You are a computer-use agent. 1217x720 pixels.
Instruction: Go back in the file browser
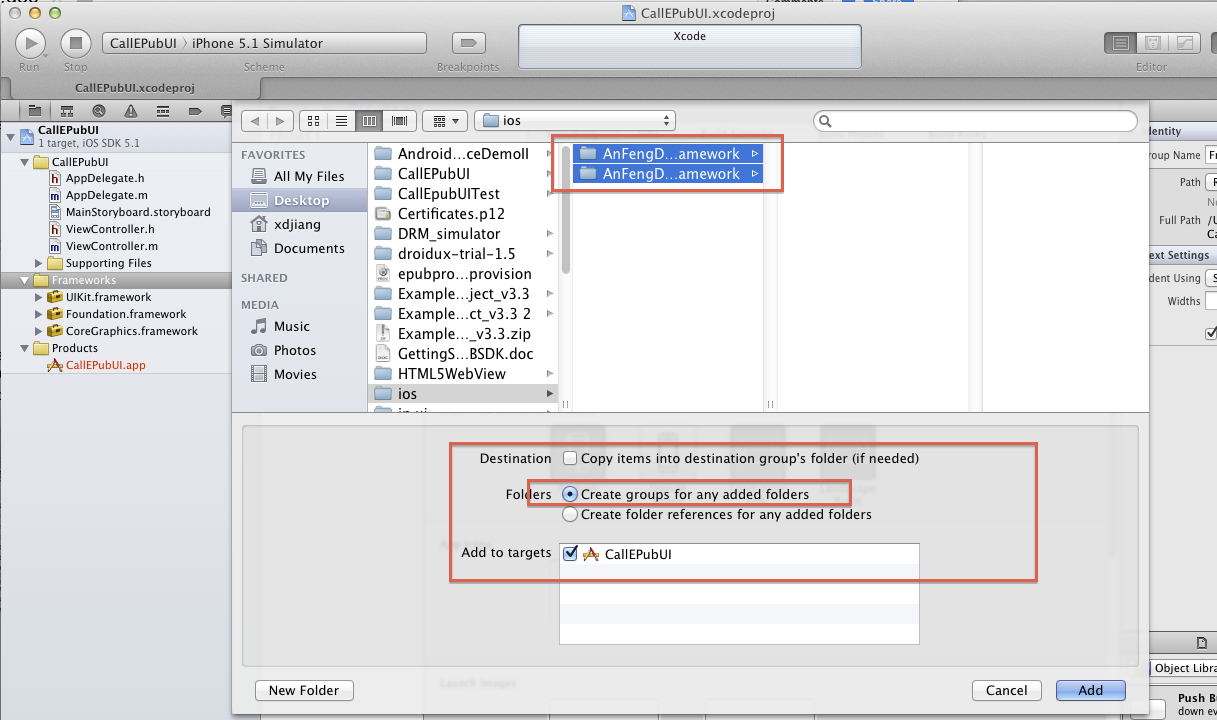pos(255,120)
